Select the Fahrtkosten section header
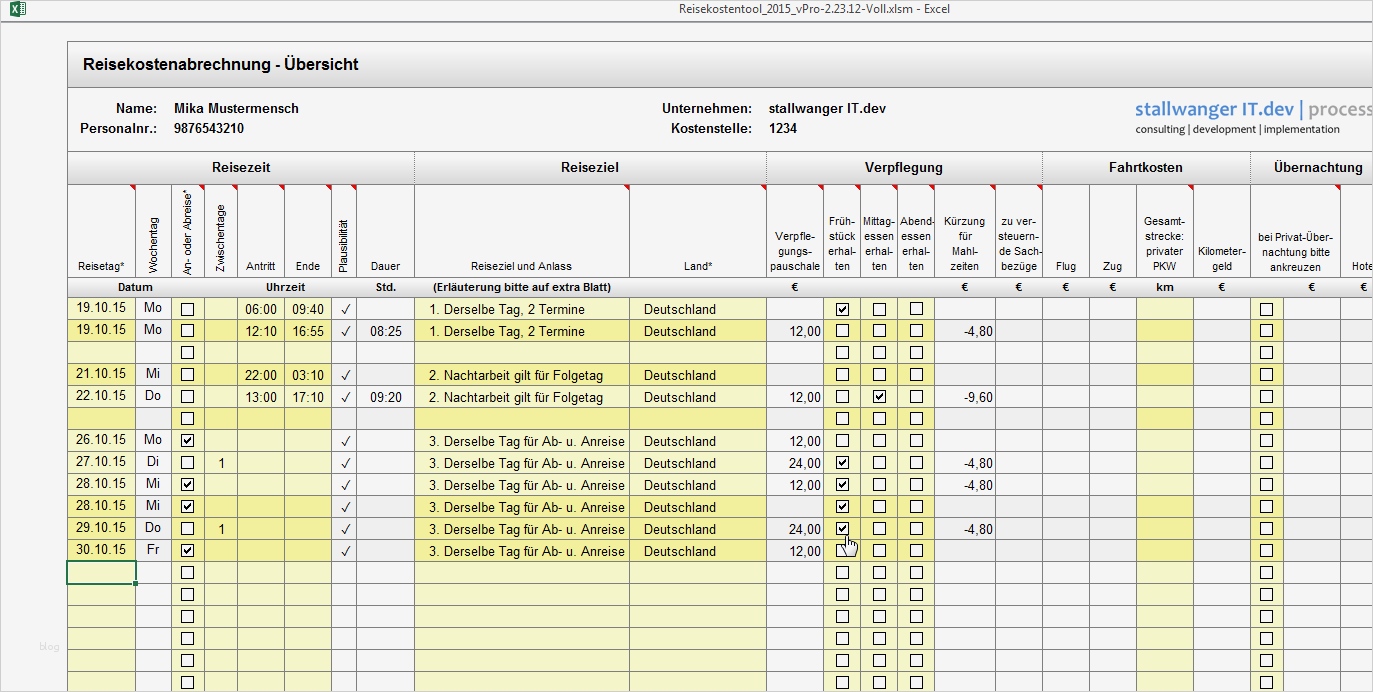 coord(1146,167)
